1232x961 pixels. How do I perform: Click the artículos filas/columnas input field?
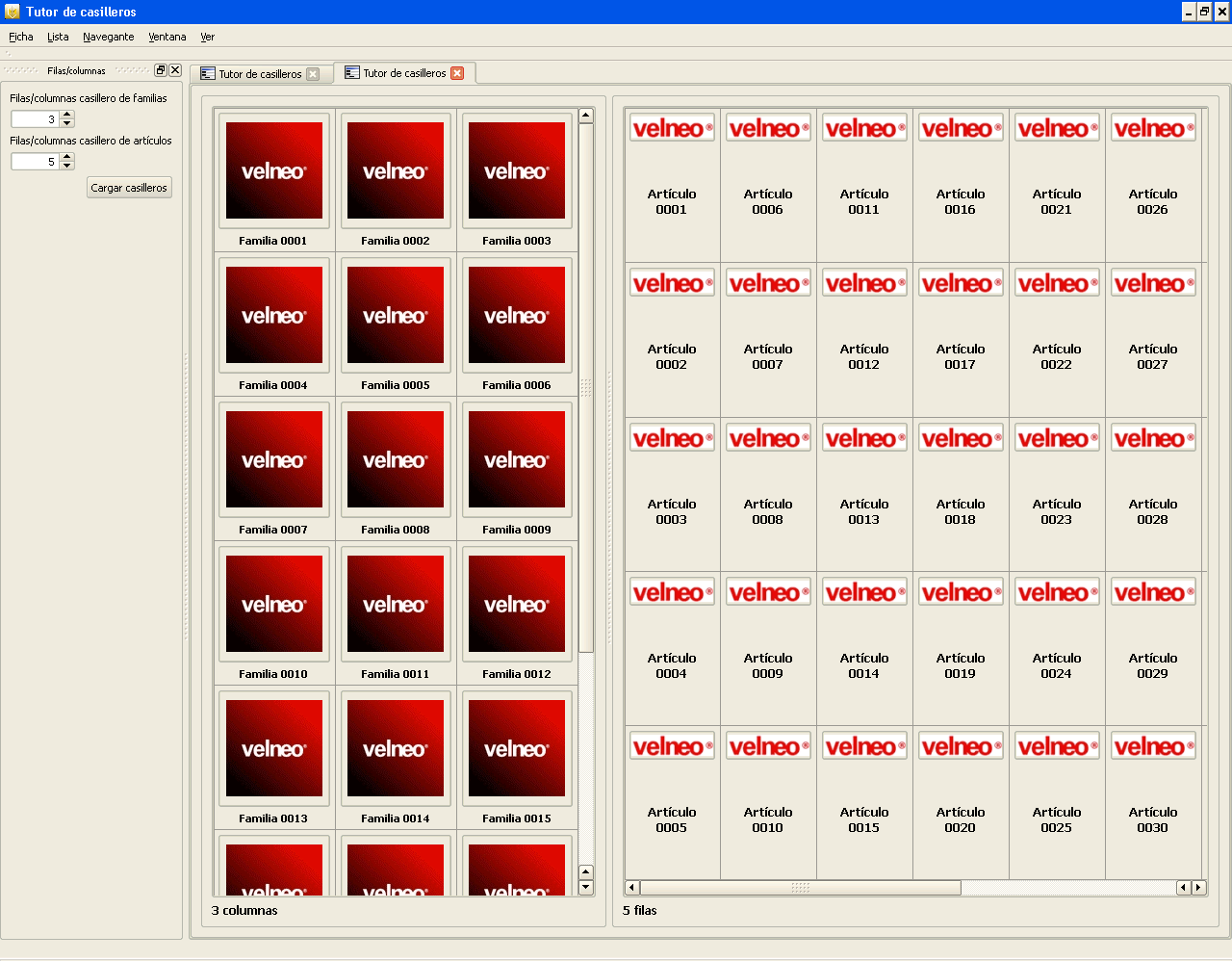tap(36, 162)
